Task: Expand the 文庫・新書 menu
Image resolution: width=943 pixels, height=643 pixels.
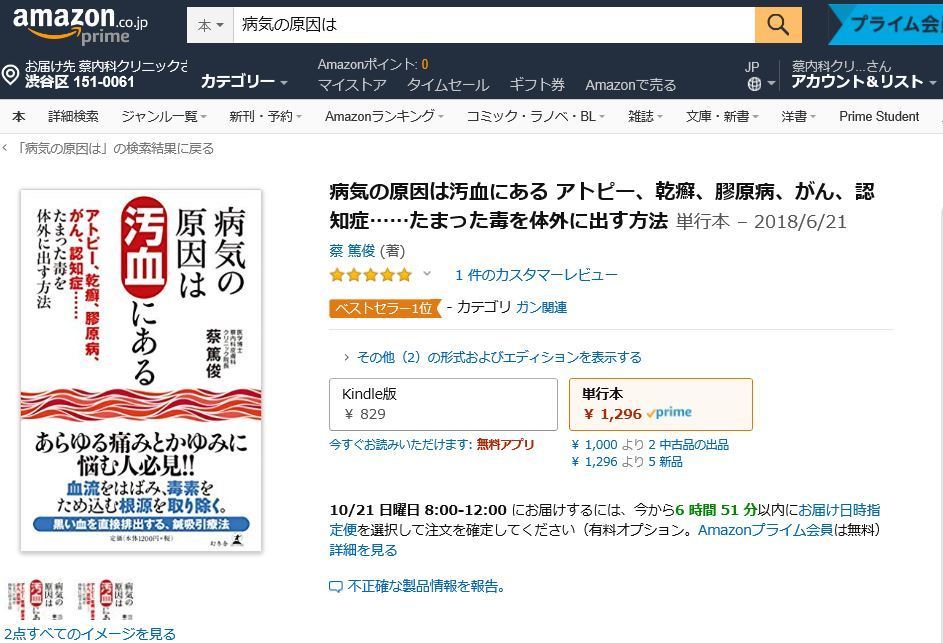Action: point(722,116)
